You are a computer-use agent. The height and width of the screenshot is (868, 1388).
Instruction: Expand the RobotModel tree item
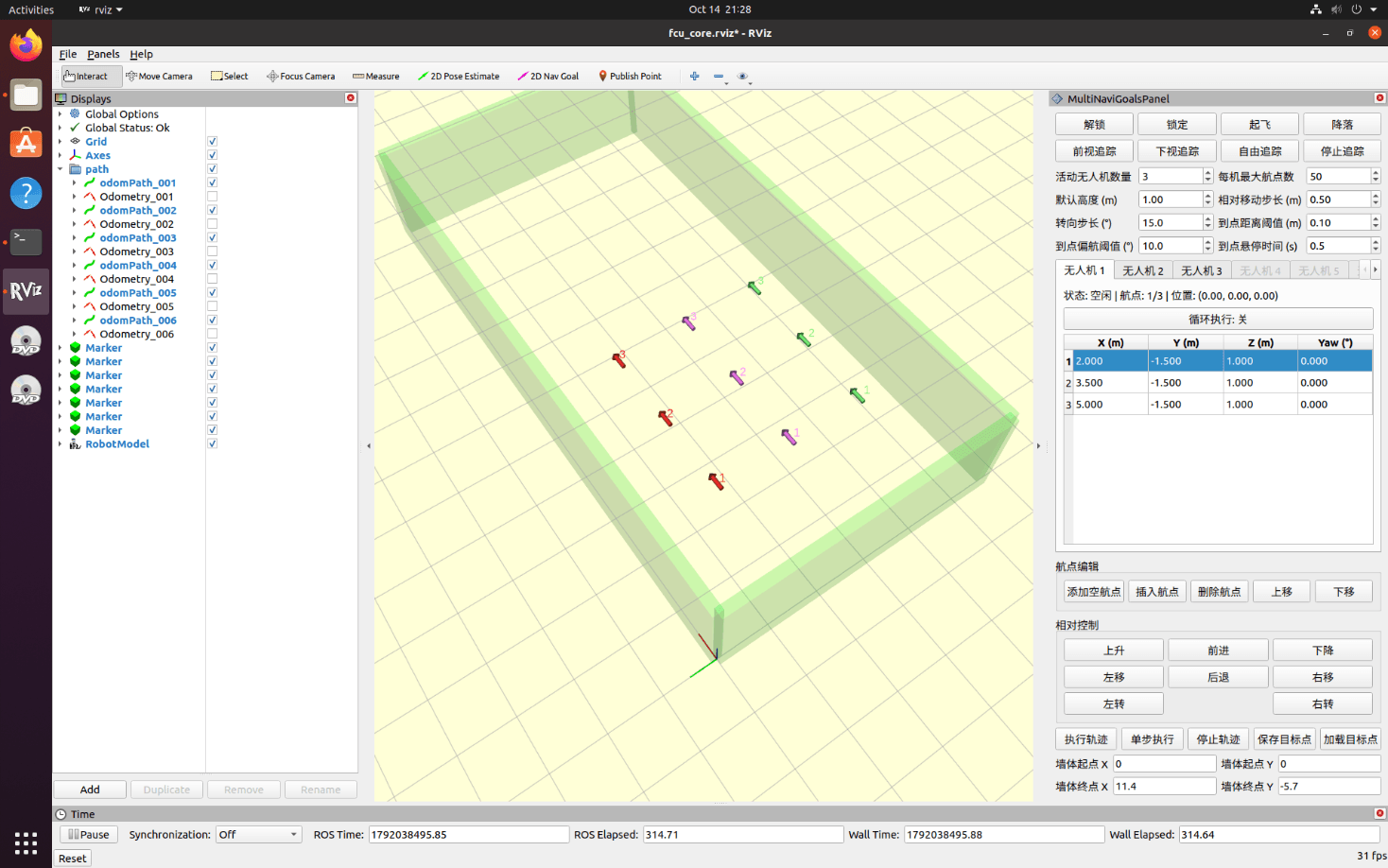[x=60, y=443]
